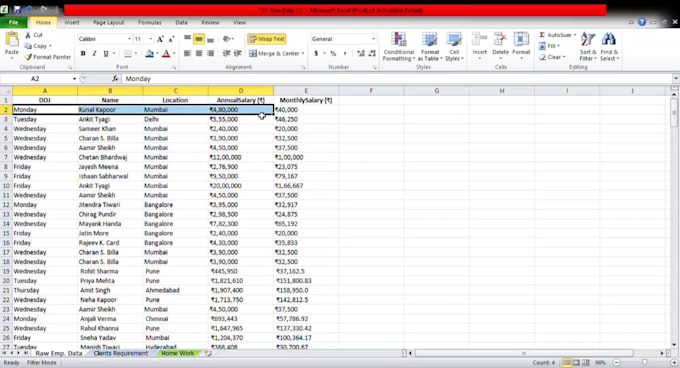Open the font size 11 dropdown
This screenshot has width=680, height=368.
pos(151,39)
